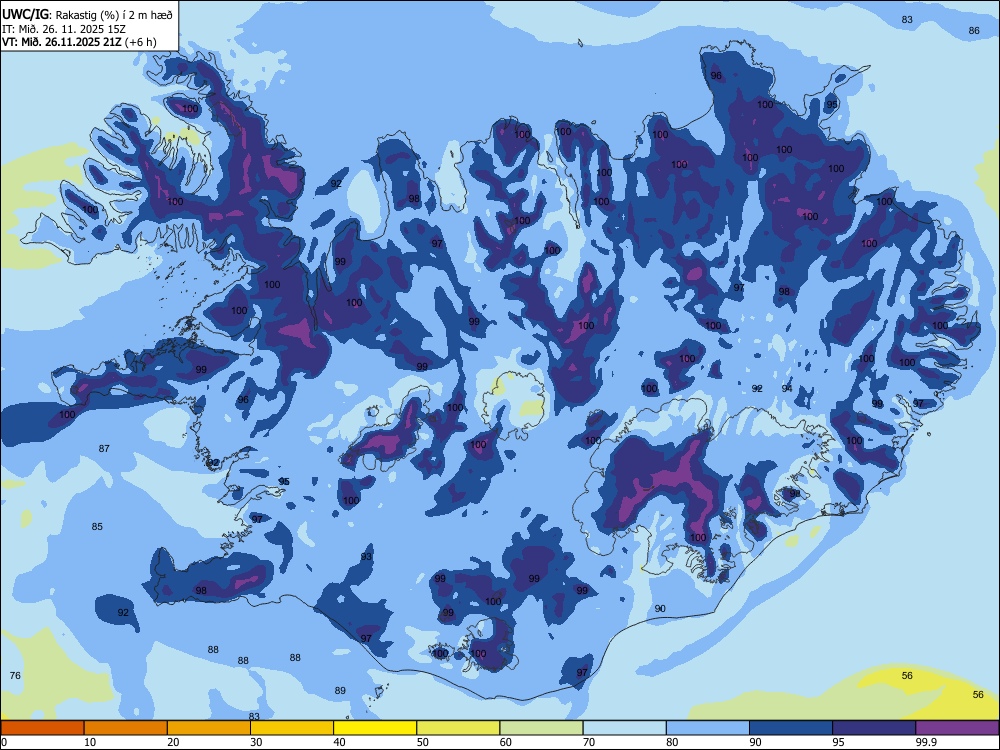
Task: Click the map value '90' near the coast
Action: (x=660, y=609)
